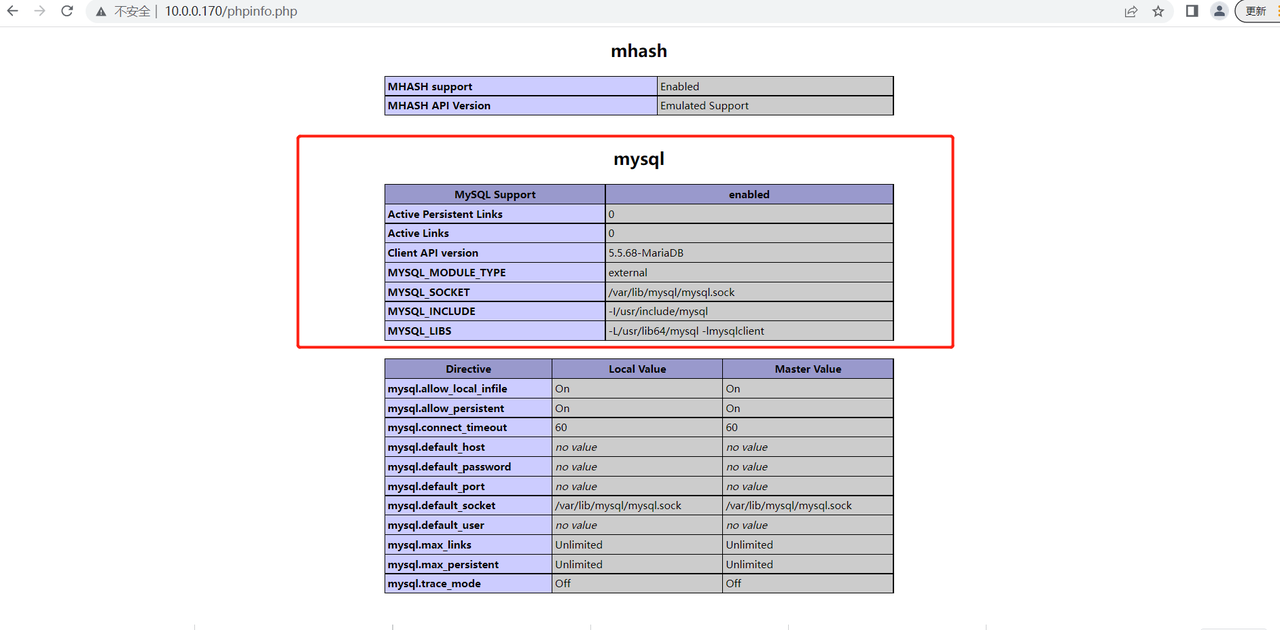Go back to the previous page
Screen dimensions: 1280x630
13,11
